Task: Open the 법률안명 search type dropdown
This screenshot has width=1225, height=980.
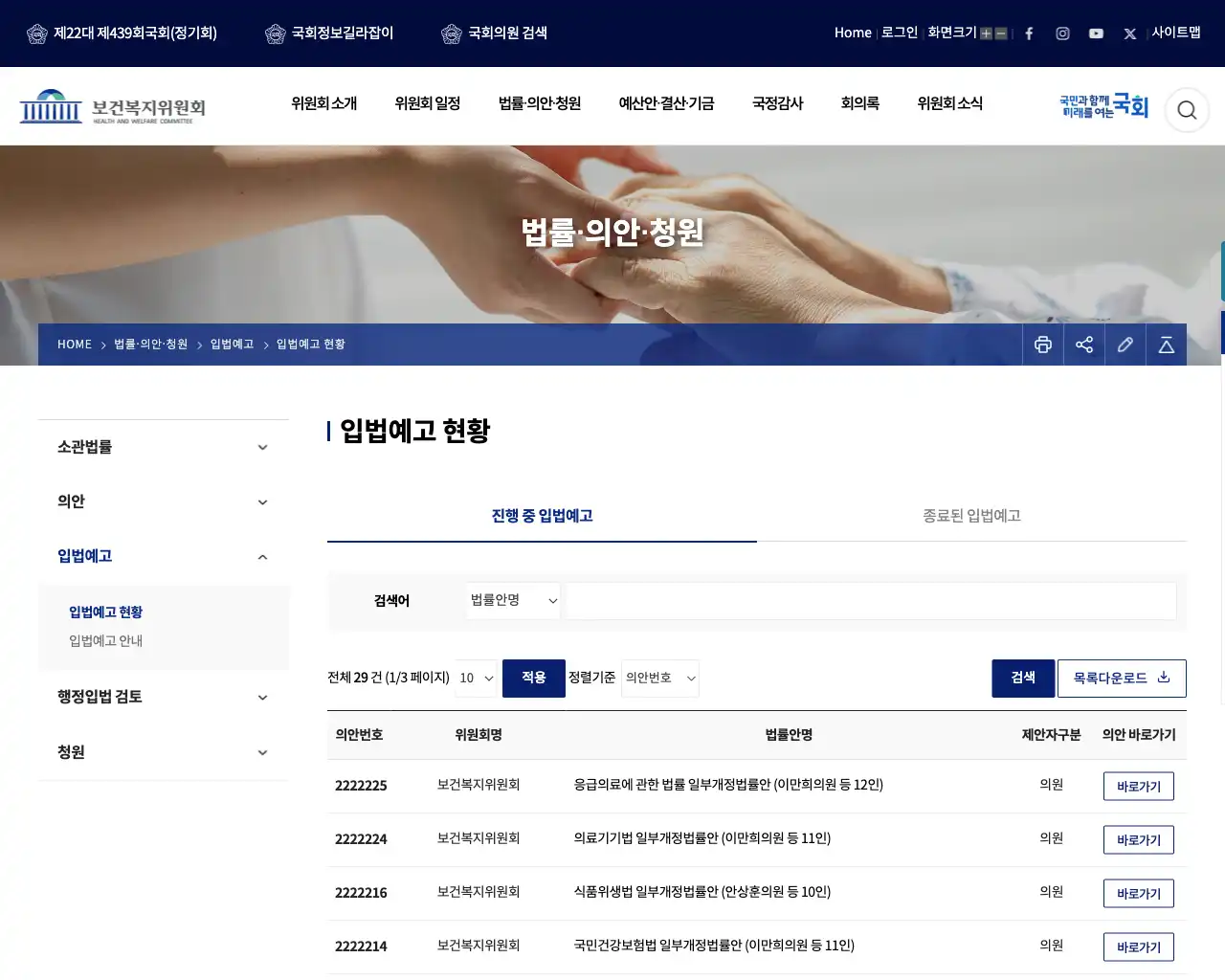Action: pos(514,601)
